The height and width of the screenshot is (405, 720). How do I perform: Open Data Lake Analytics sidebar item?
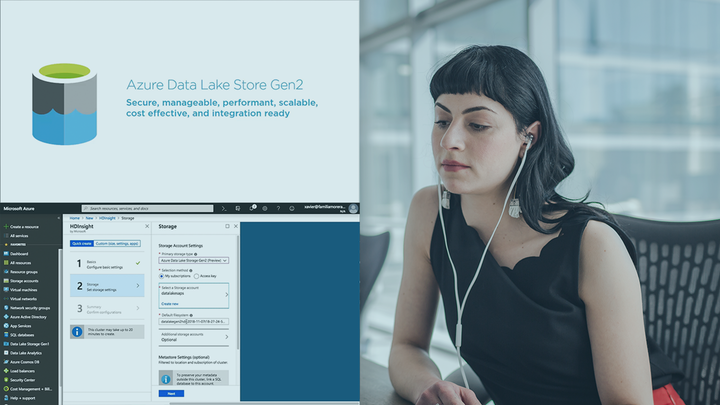23,353
